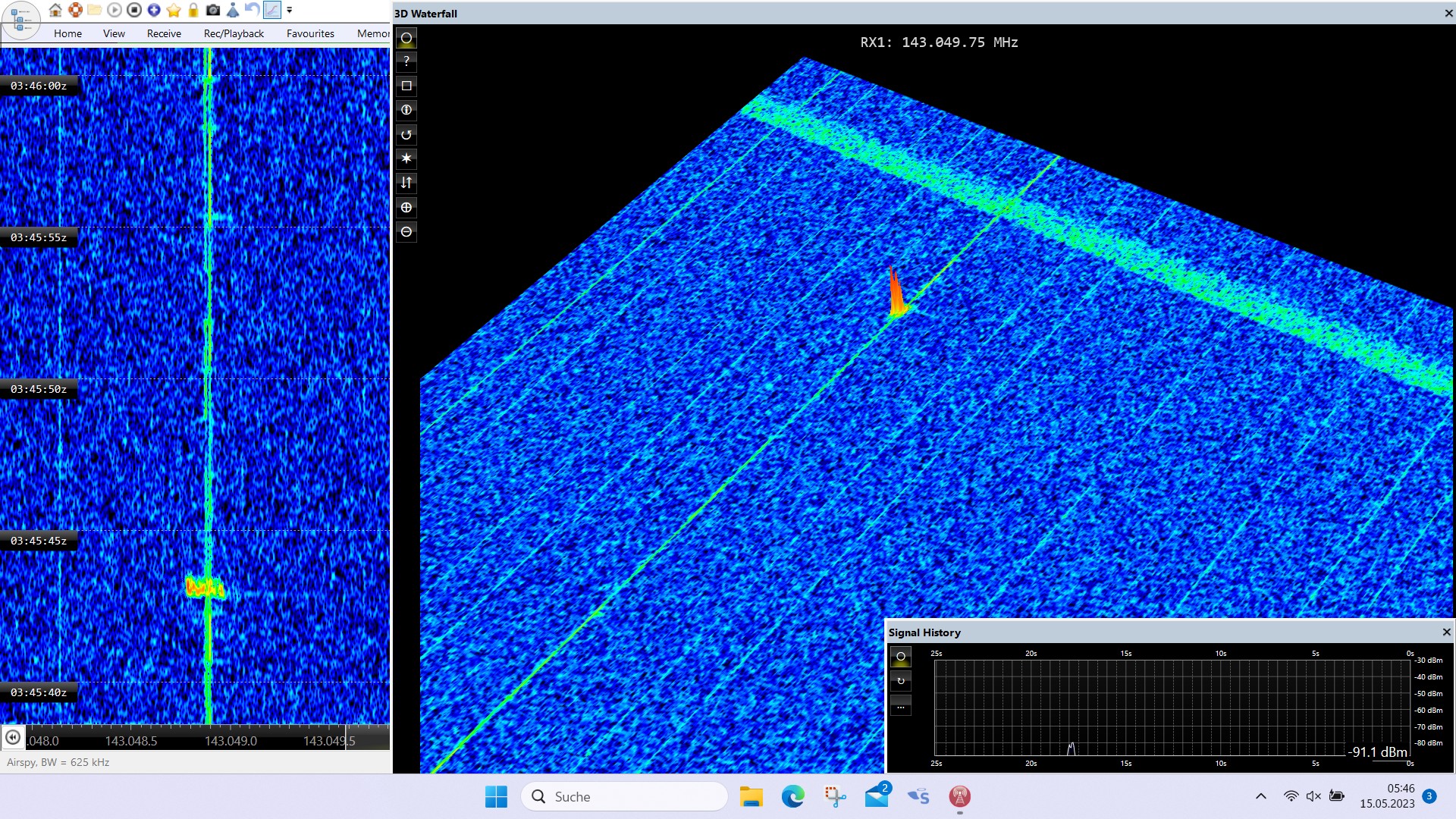Viewport: 1456px width, 819px height.
Task: Open the notification badge showing 3
Action: pos(1429,796)
